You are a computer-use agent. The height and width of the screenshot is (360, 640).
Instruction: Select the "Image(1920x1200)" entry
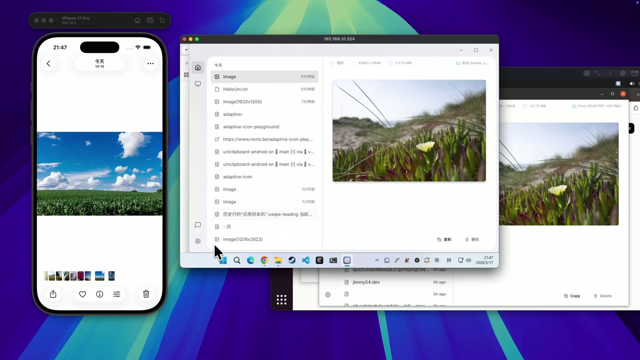tap(264, 102)
